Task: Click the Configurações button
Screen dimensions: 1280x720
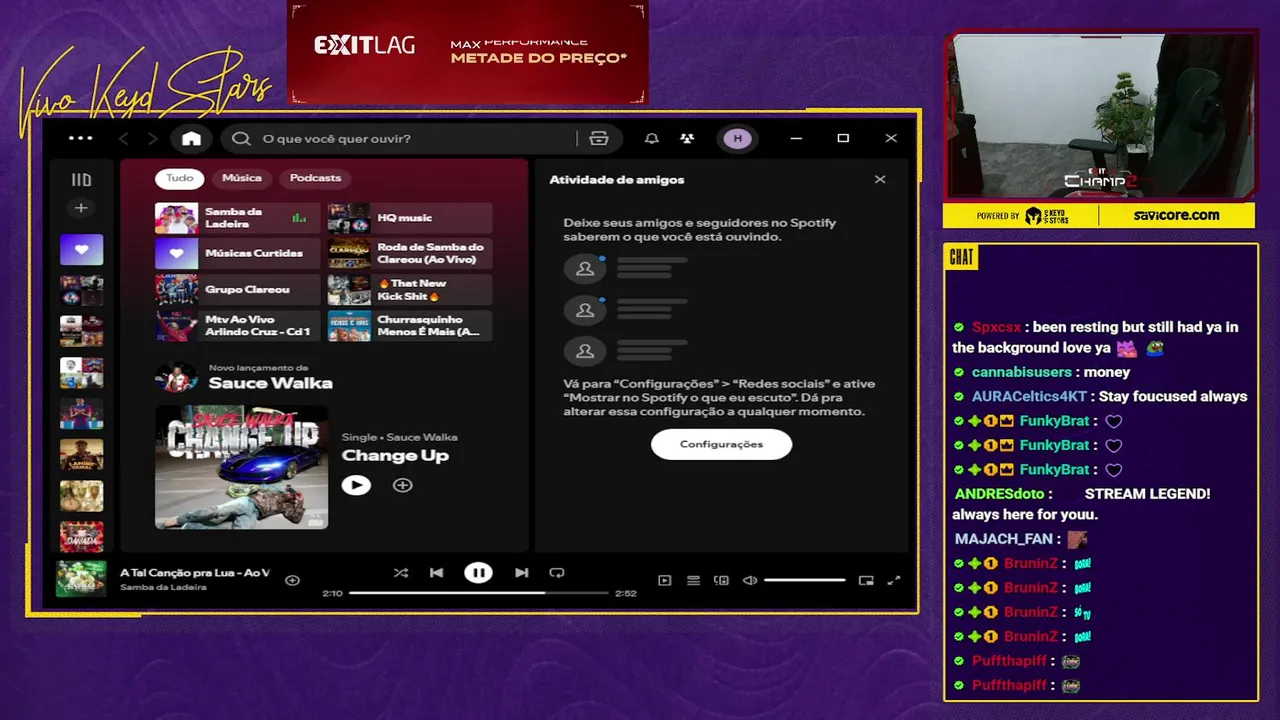Action: point(721,444)
